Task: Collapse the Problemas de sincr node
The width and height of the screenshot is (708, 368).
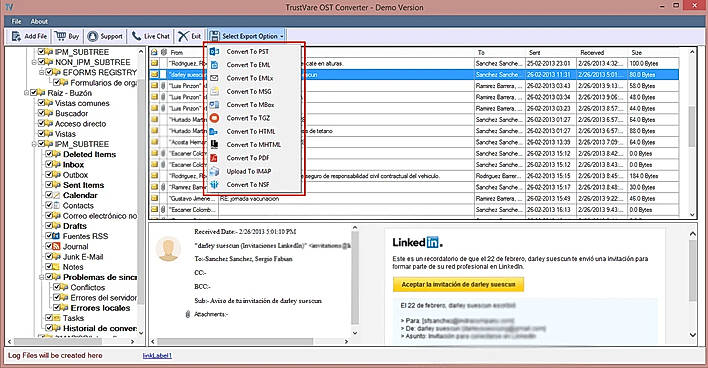Action: coord(41,277)
